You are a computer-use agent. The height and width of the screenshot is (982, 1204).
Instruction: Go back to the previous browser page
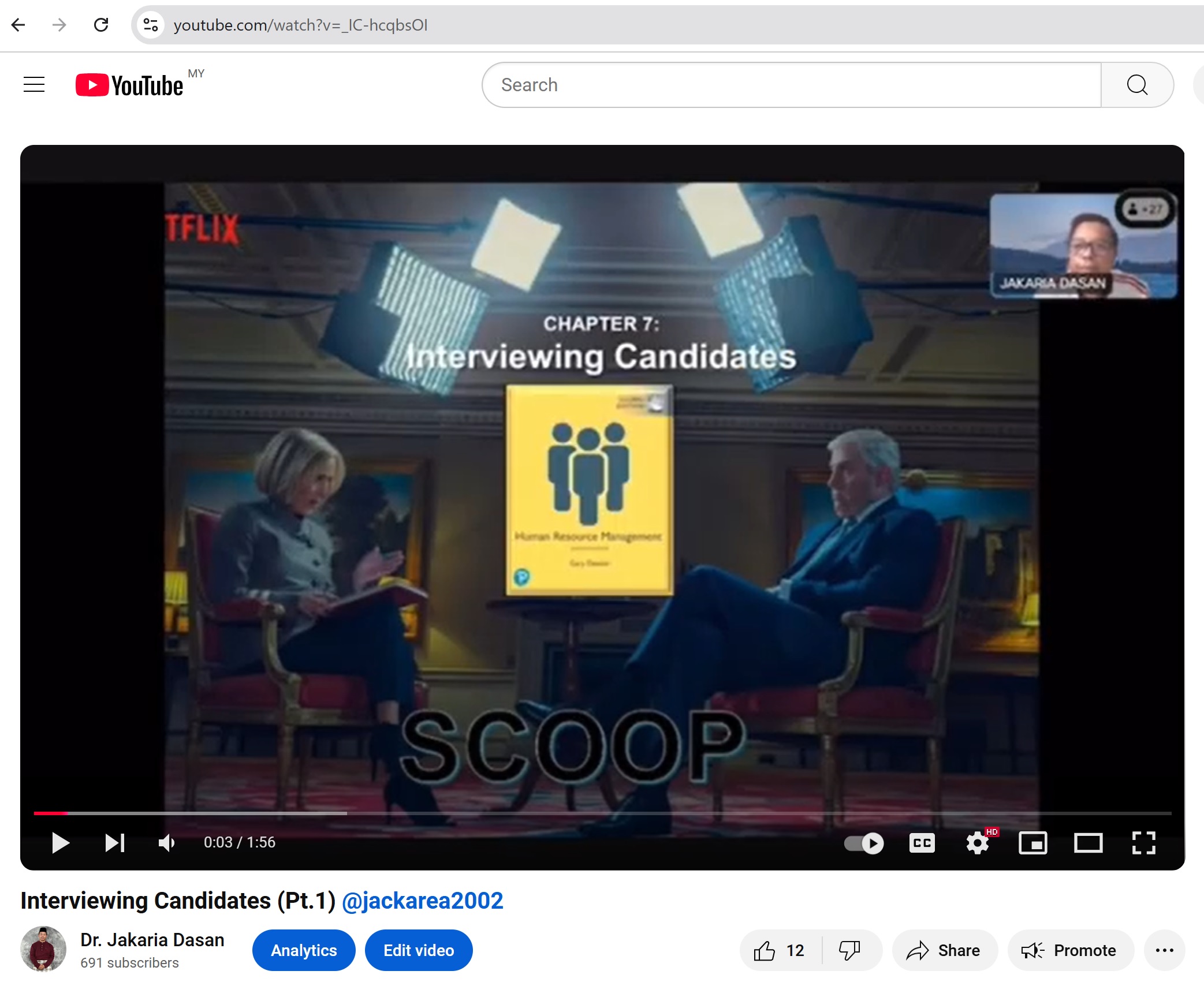[18, 25]
